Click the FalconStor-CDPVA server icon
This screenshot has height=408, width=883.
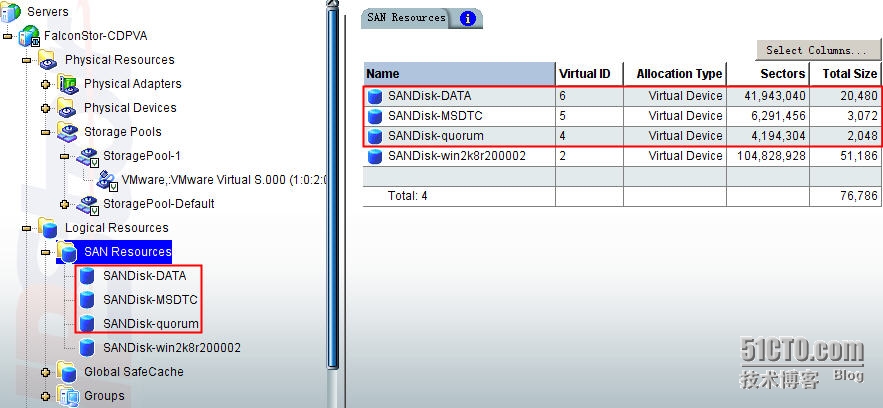[x=29, y=36]
